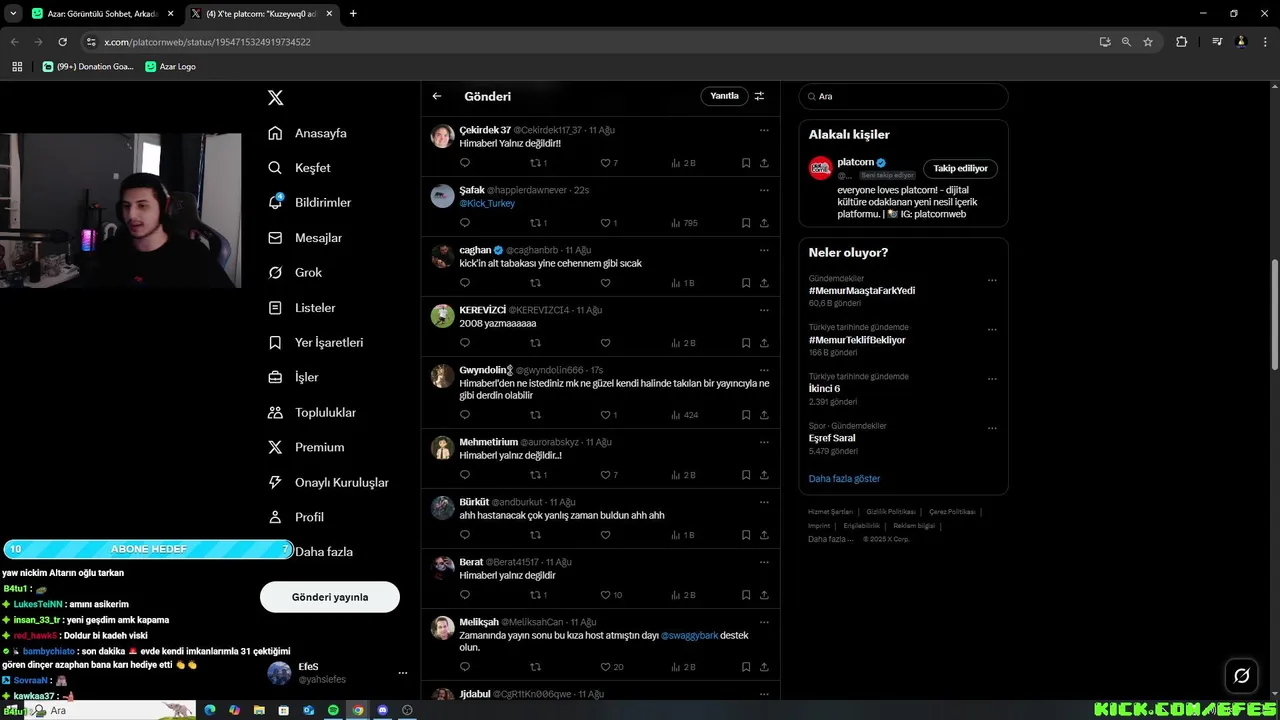The image size is (1280, 720).
Task: Open Profil page
Action: [x=297, y=517]
